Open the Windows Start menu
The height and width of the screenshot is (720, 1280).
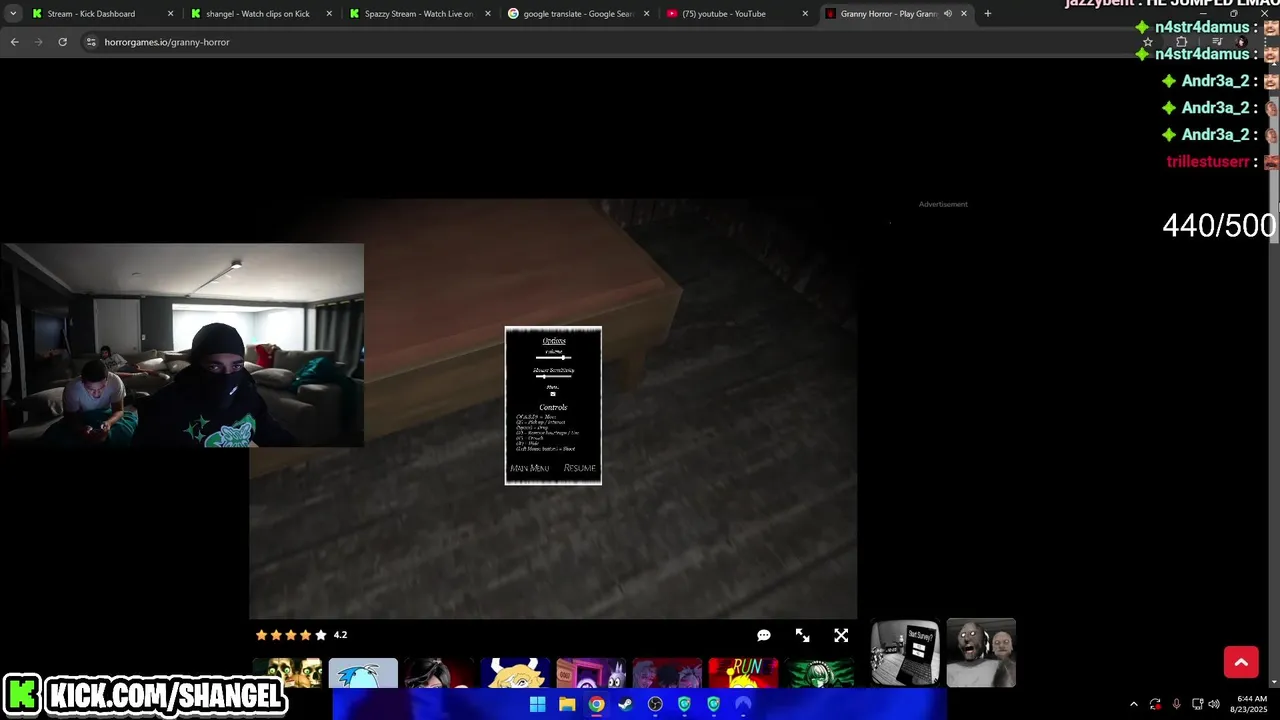[x=537, y=704]
